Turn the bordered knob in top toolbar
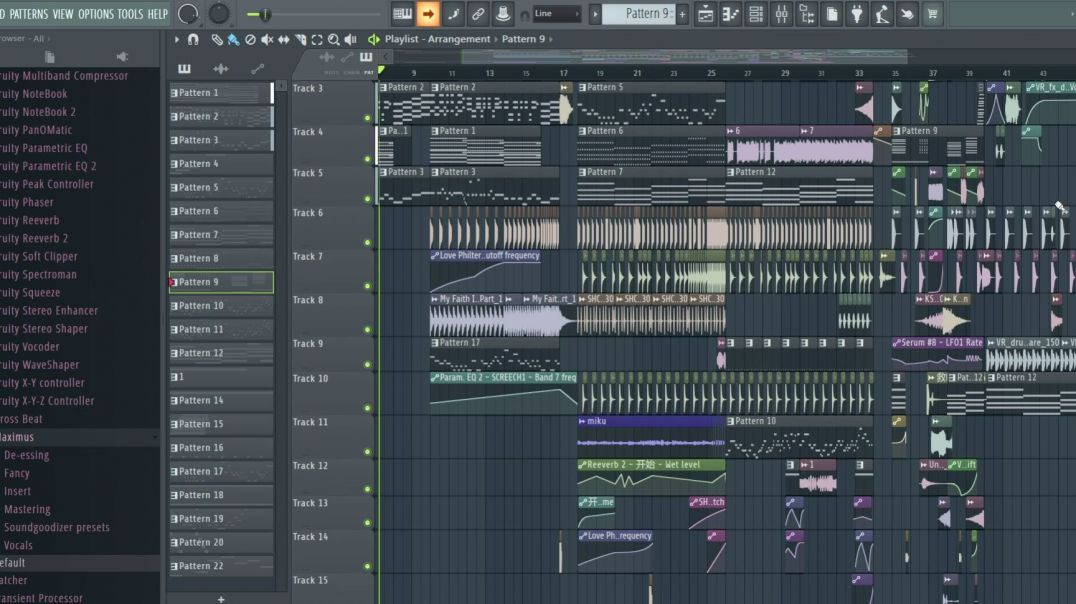This screenshot has height=604, width=1076. click(188, 14)
